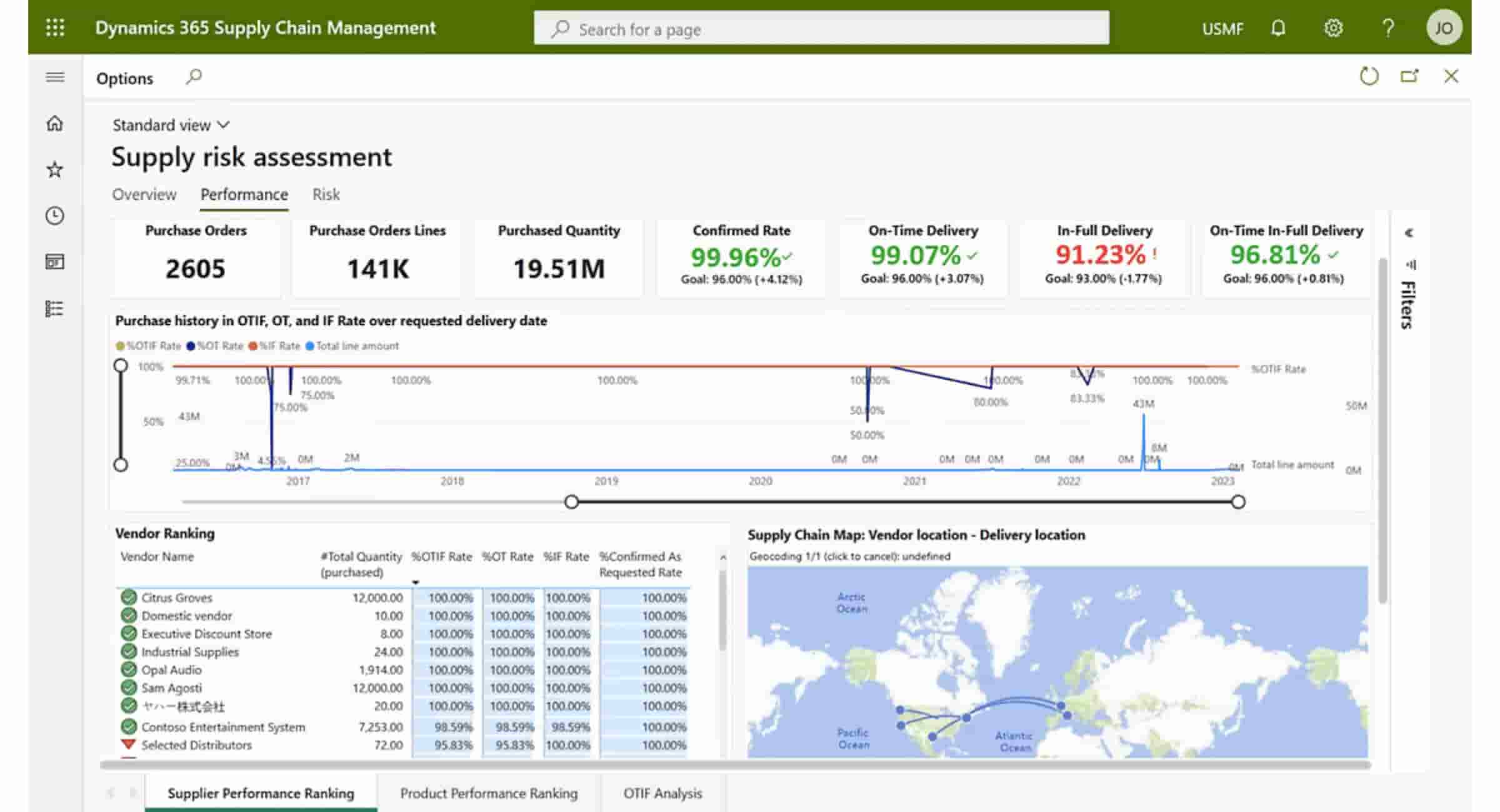Click the Contoso Entertainment System status icon
Image resolution: width=1500 pixels, height=812 pixels.
coord(129,726)
